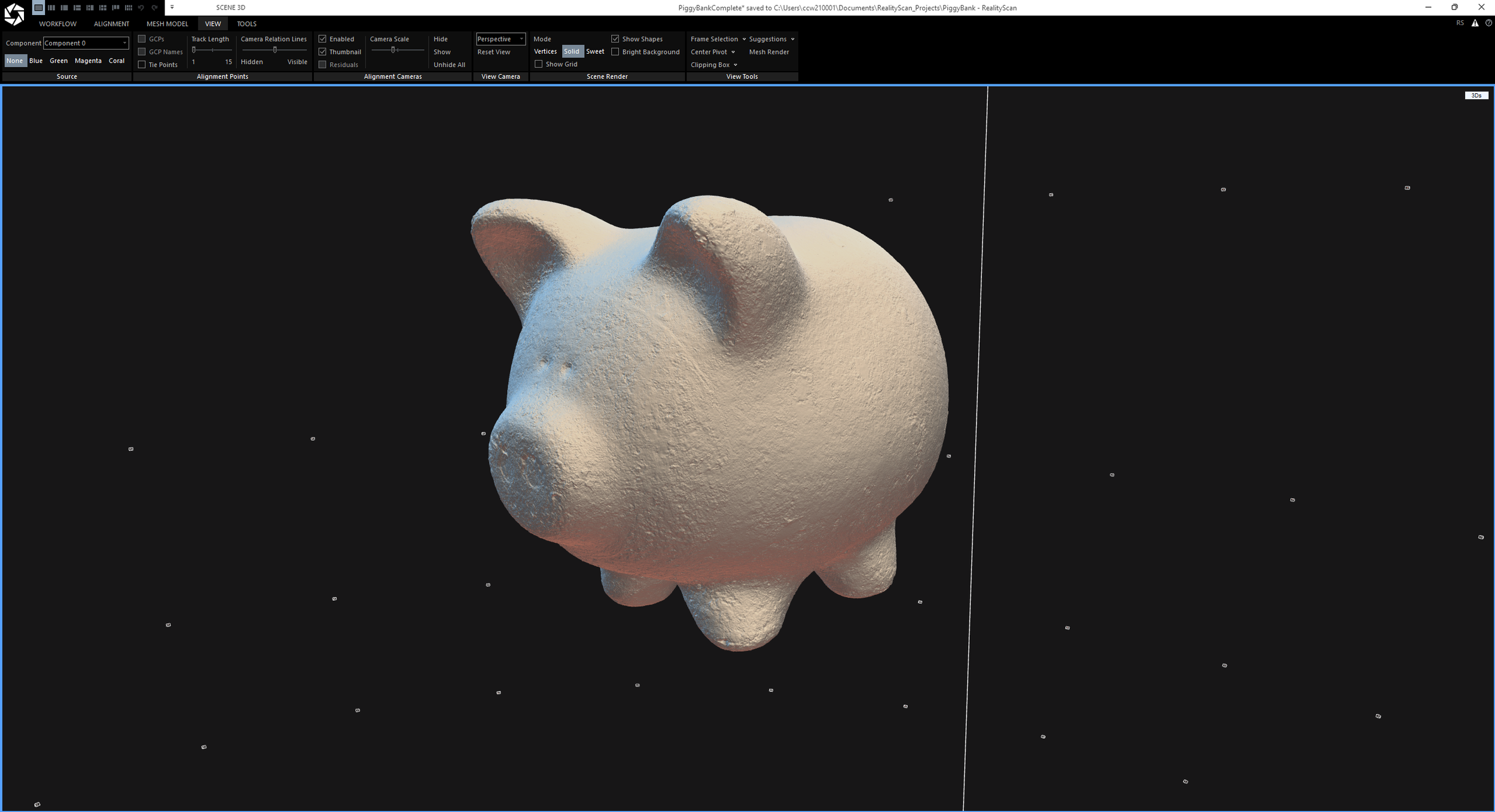Select the Green source color option
1495x812 pixels.
tap(59, 60)
